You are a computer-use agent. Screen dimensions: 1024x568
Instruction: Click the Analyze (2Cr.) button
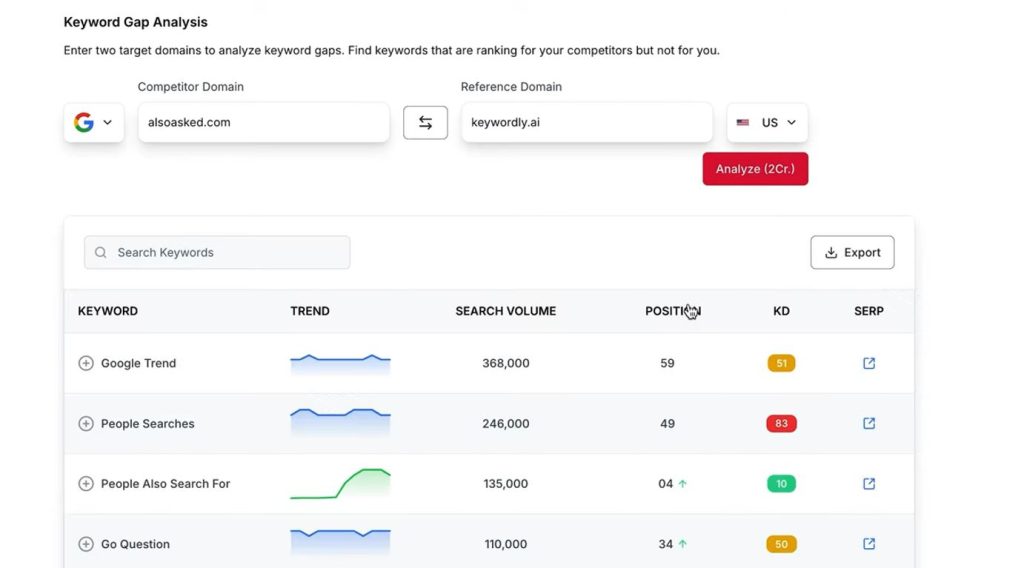[x=755, y=169]
